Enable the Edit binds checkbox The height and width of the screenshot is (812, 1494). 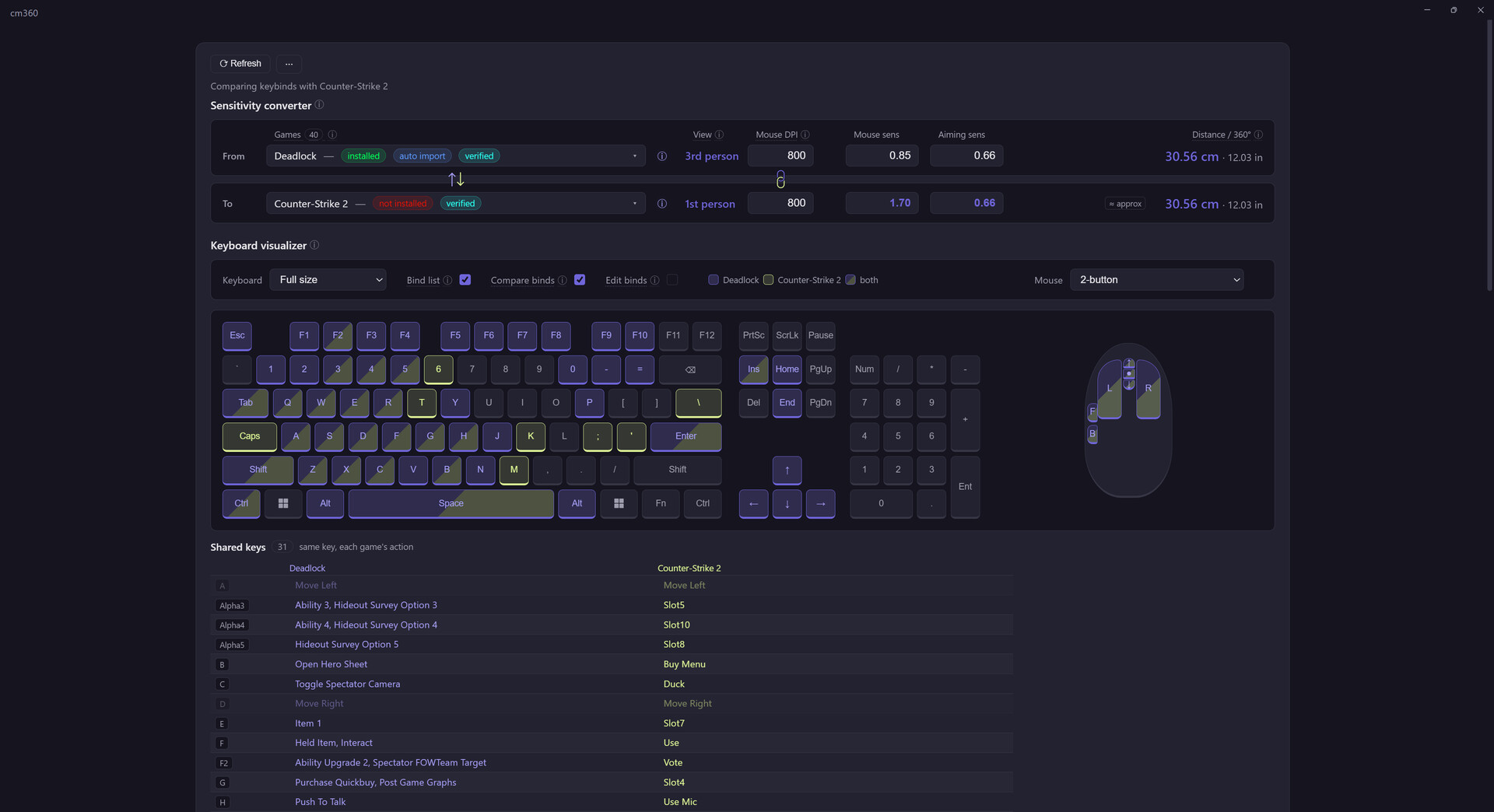672,280
